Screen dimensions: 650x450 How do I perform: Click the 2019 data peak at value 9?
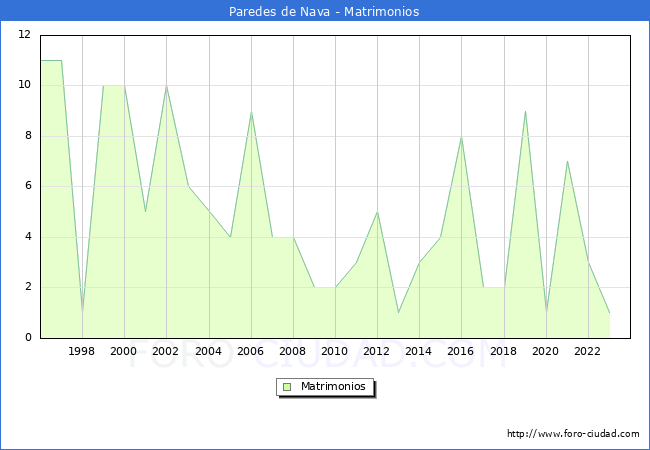click(525, 112)
